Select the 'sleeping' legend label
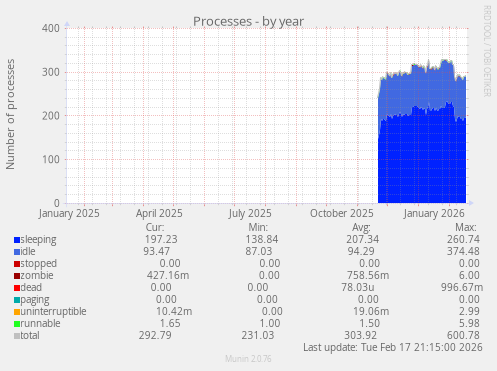Image resolution: width=497 pixels, height=371 pixels. [x=38, y=240]
